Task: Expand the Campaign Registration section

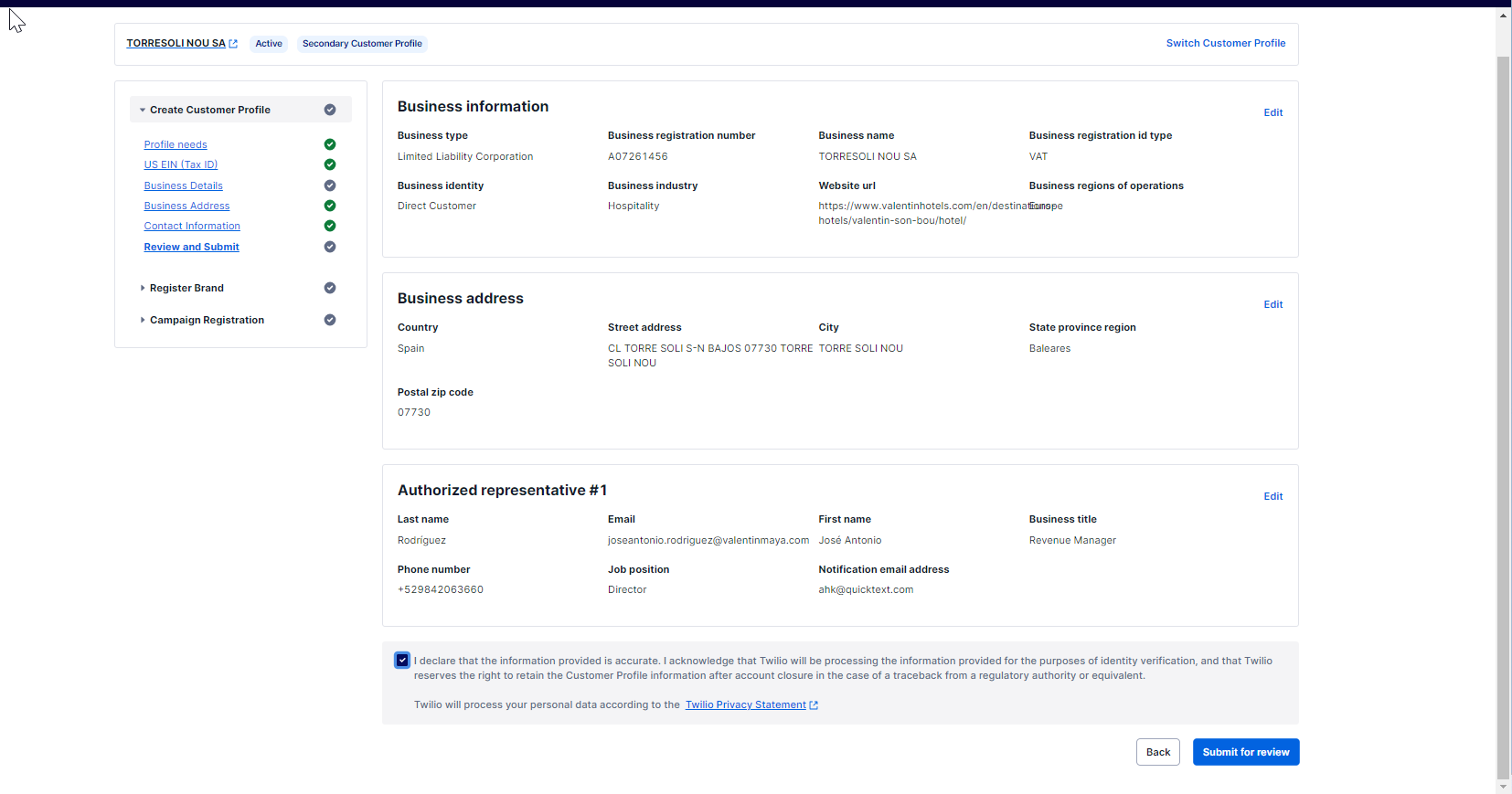Action: point(143,320)
